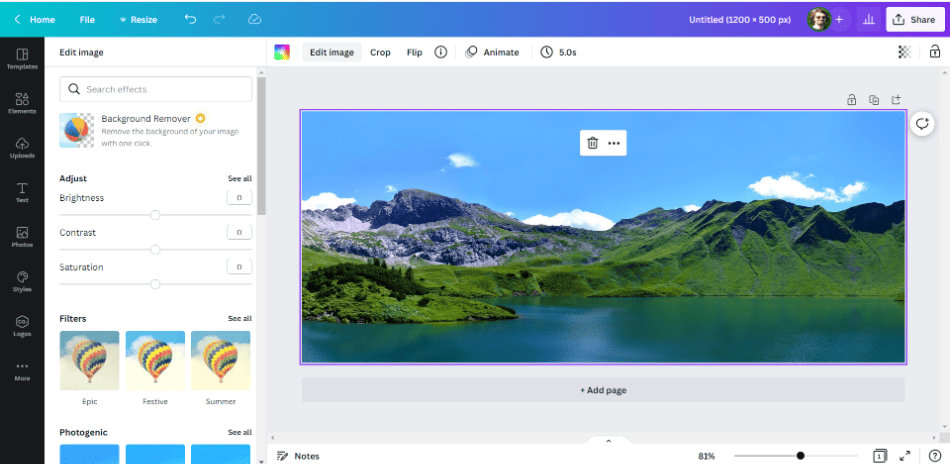The width and height of the screenshot is (950, 464).
Task: Add collaborator with plus icon
Action: tap(839, 19)
